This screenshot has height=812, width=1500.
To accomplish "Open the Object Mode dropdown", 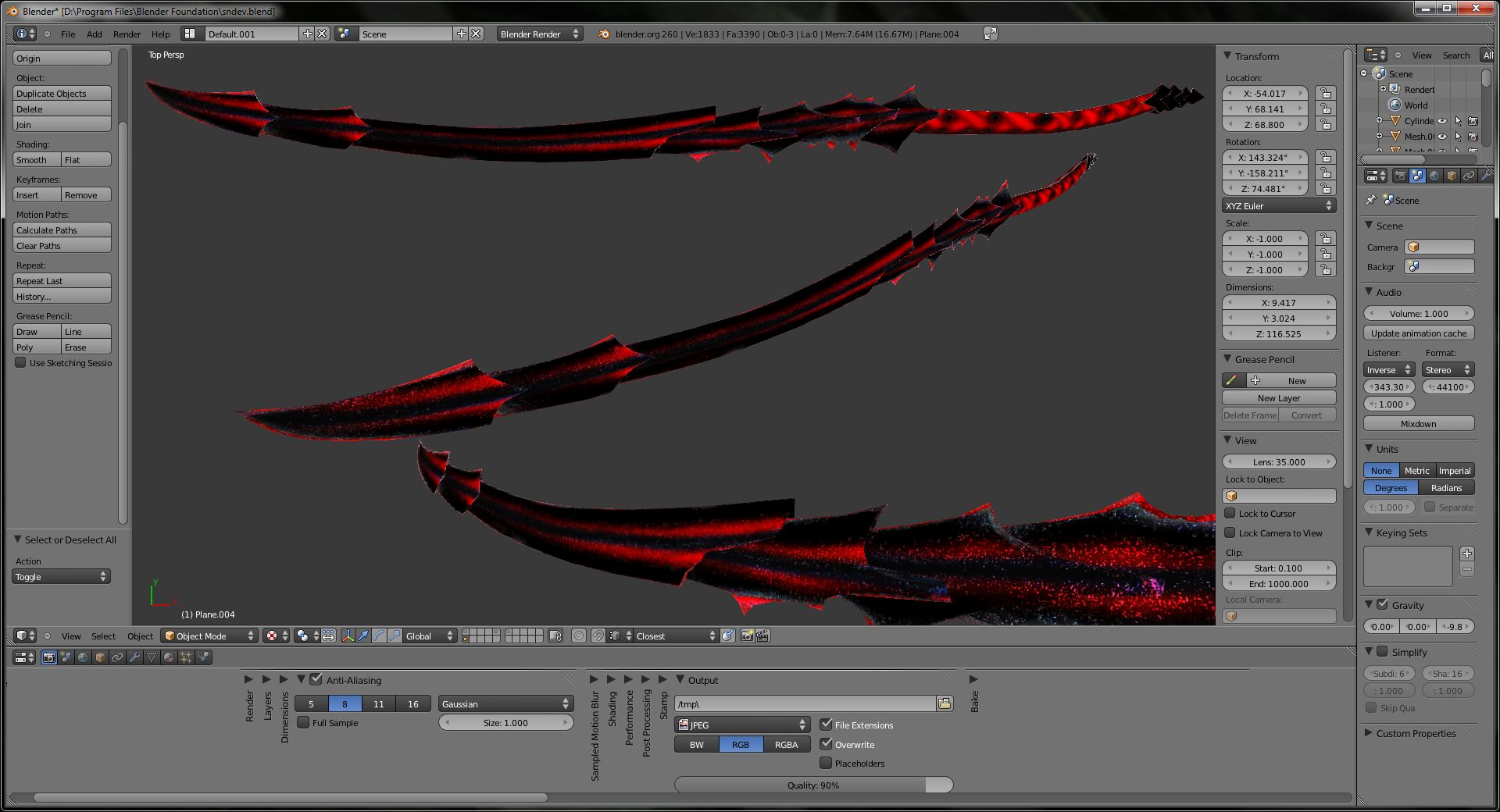I will 209,636.
